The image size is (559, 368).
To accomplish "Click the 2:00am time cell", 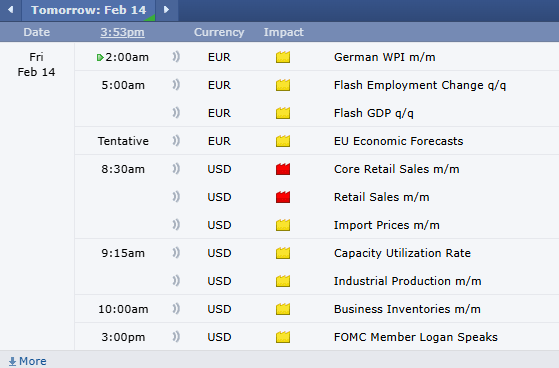I will coord(127,57).
